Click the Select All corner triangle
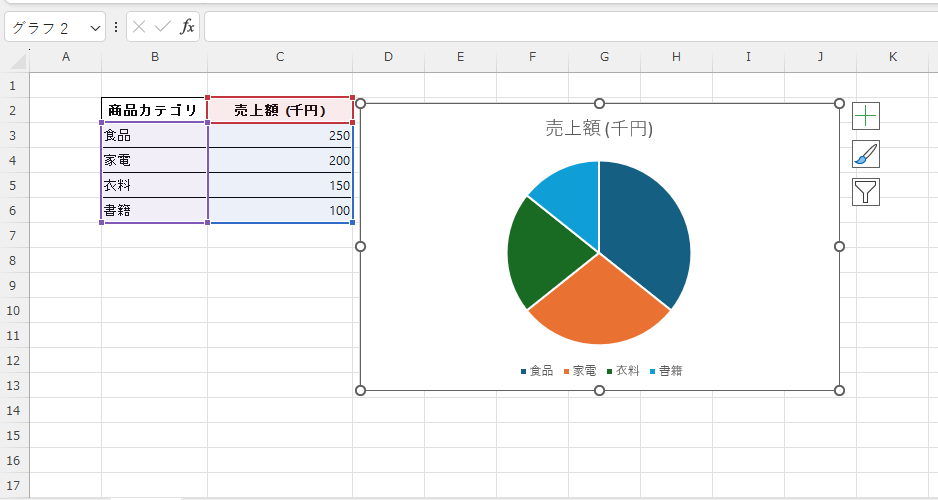 point(18,60)
